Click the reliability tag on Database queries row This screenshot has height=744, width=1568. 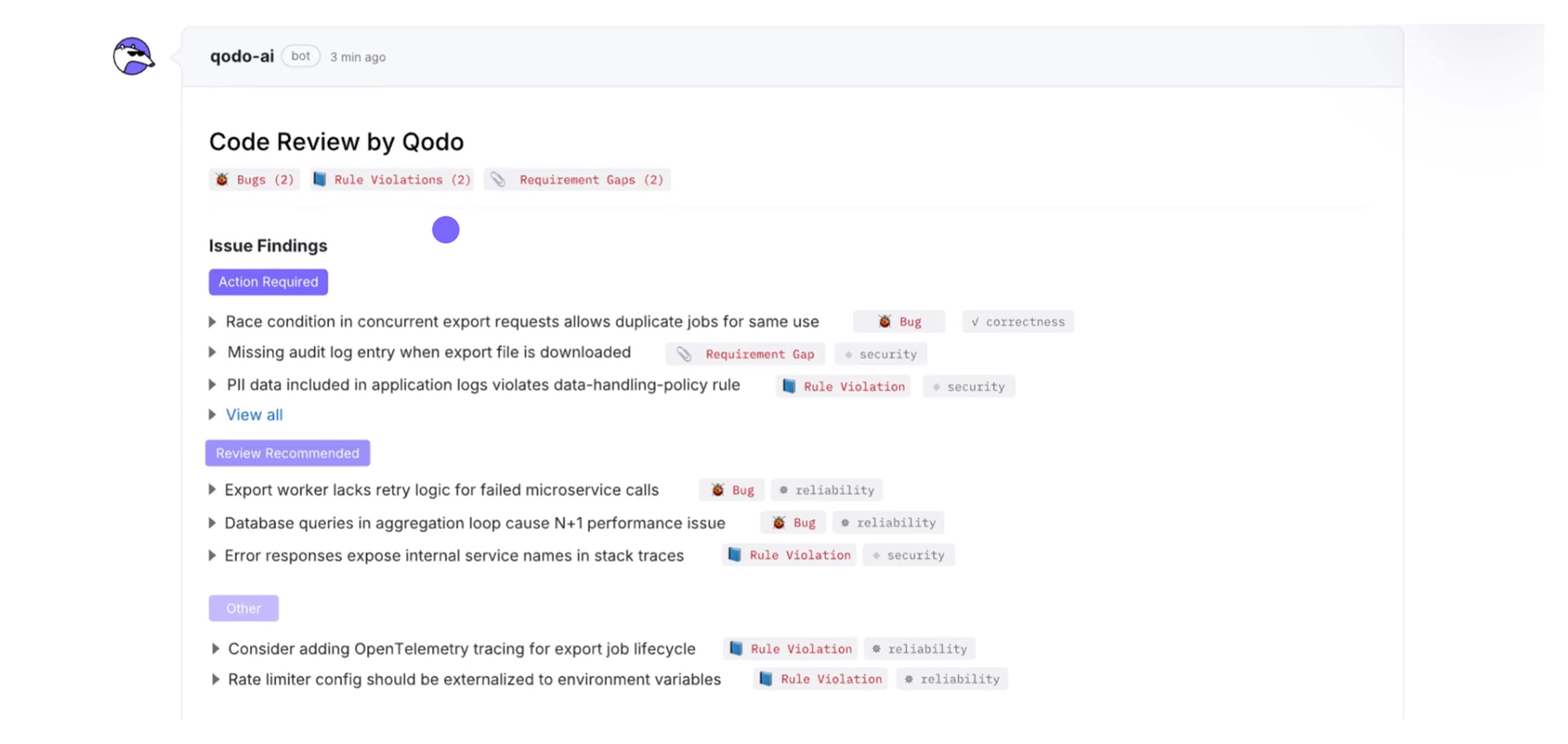pos(889,522)
